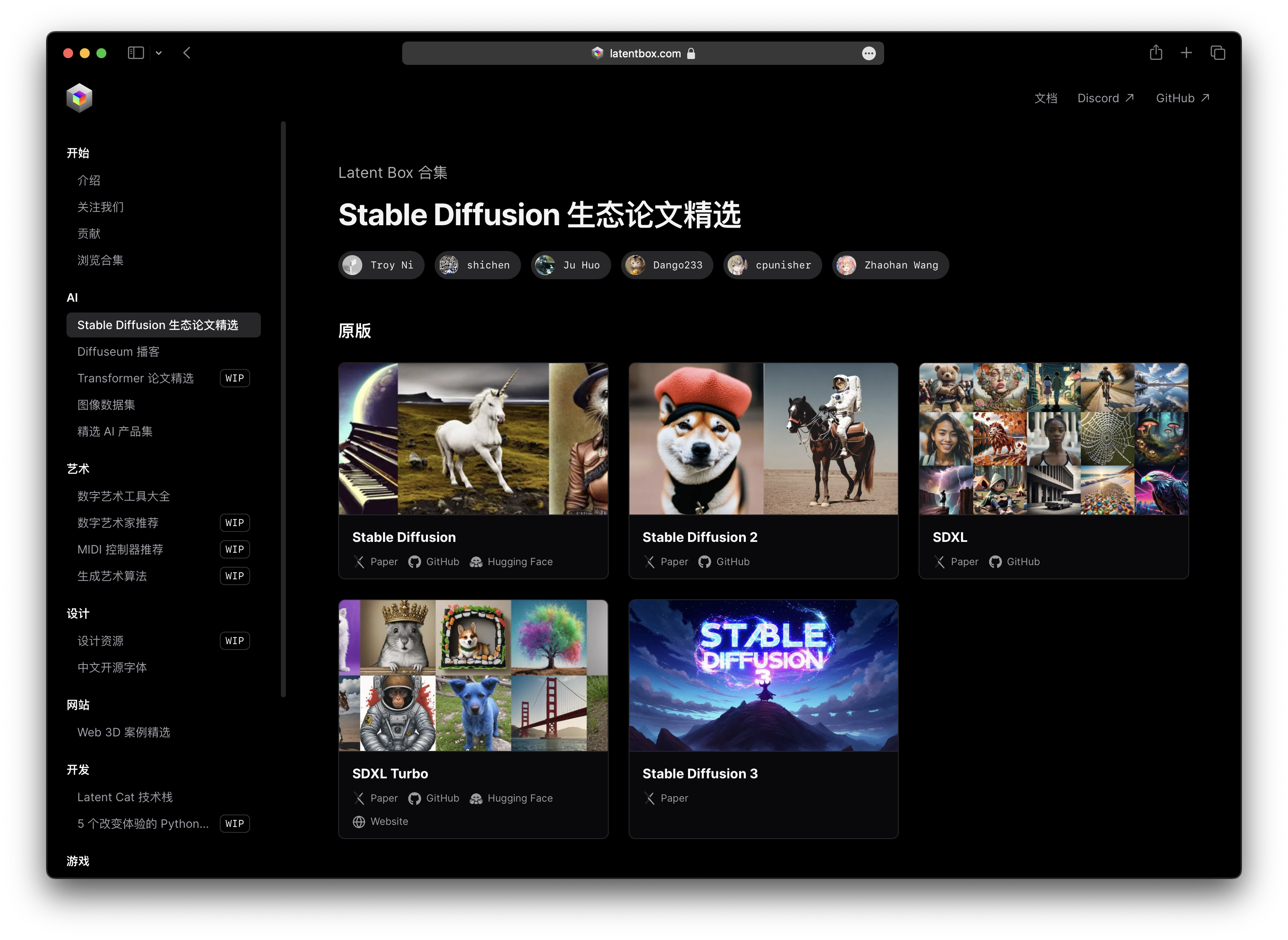Open a new tab with plus icon
This screenshot has height=940, width=1288.
pyautogui.click(x=1186, y=53)
